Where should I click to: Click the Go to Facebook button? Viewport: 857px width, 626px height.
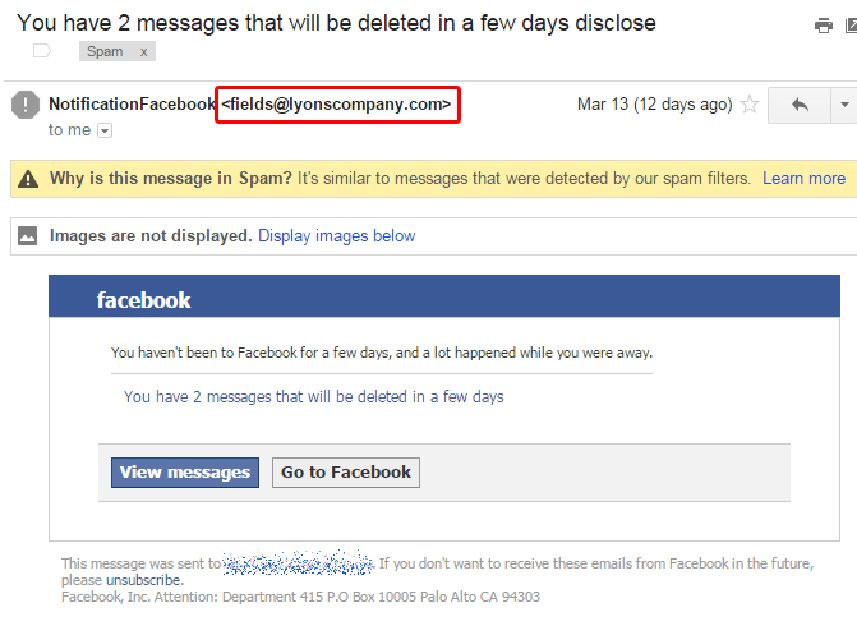(346, 472)
